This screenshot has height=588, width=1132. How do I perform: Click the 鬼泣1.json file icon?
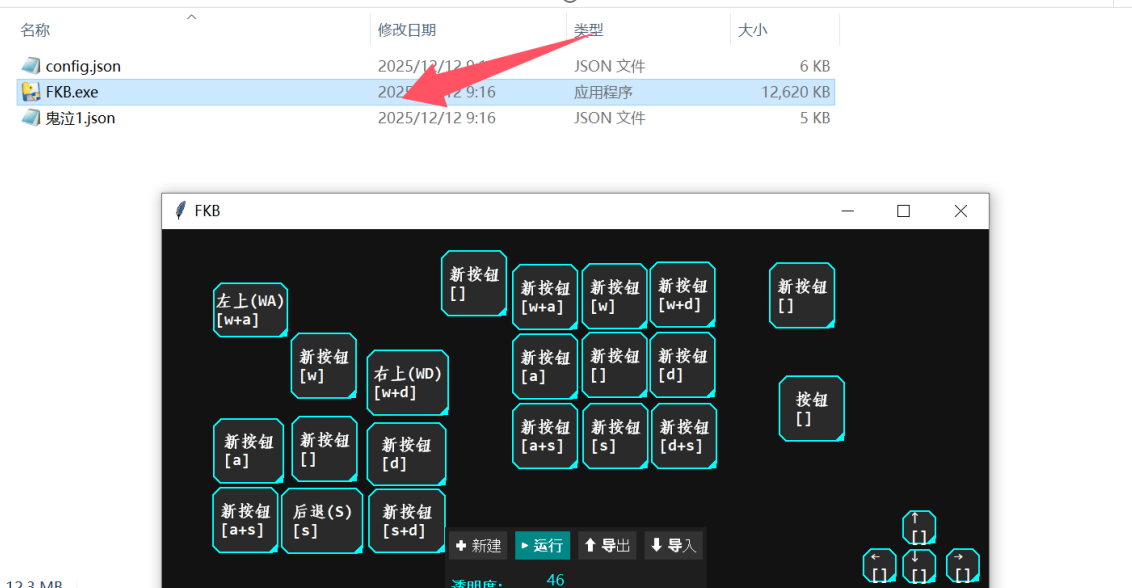coord(31,118)
